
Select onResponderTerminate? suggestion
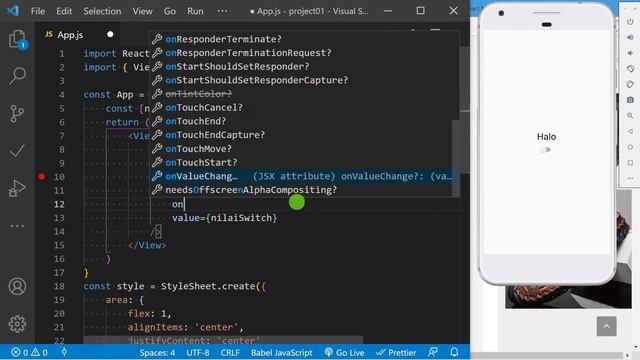tap(301, 39)
